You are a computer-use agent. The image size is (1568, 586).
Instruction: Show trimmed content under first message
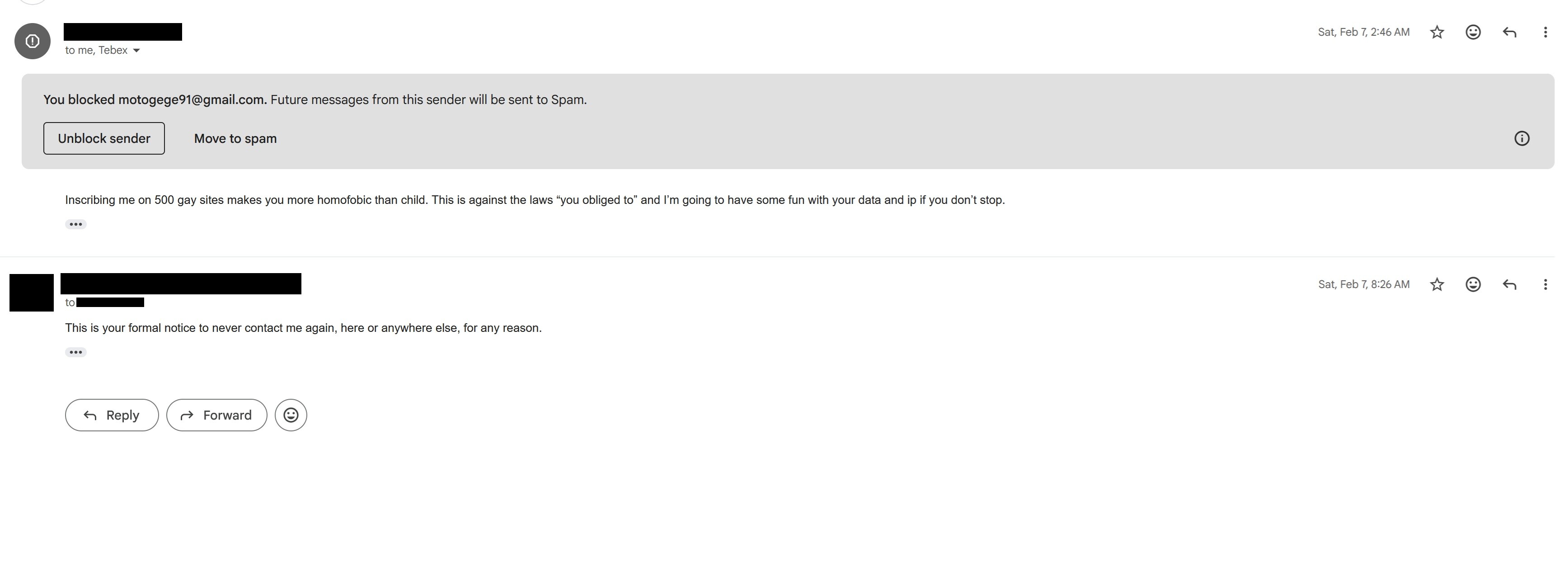point(75,224)
